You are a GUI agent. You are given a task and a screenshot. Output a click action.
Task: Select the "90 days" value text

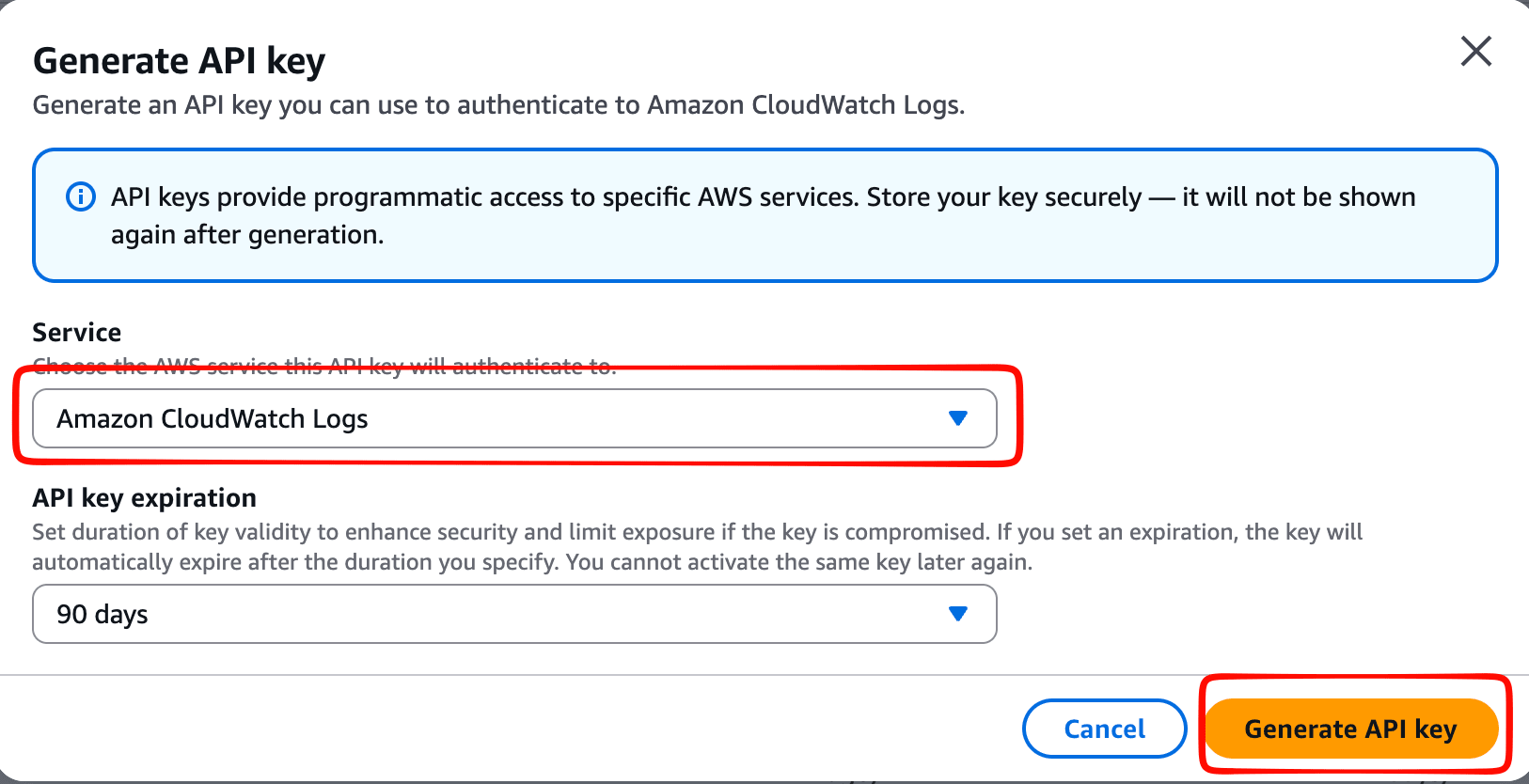102,615
